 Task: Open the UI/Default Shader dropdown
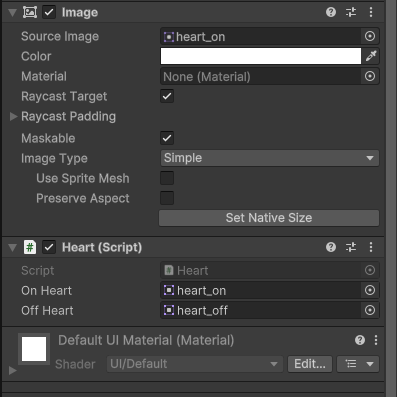click(195, 364)
